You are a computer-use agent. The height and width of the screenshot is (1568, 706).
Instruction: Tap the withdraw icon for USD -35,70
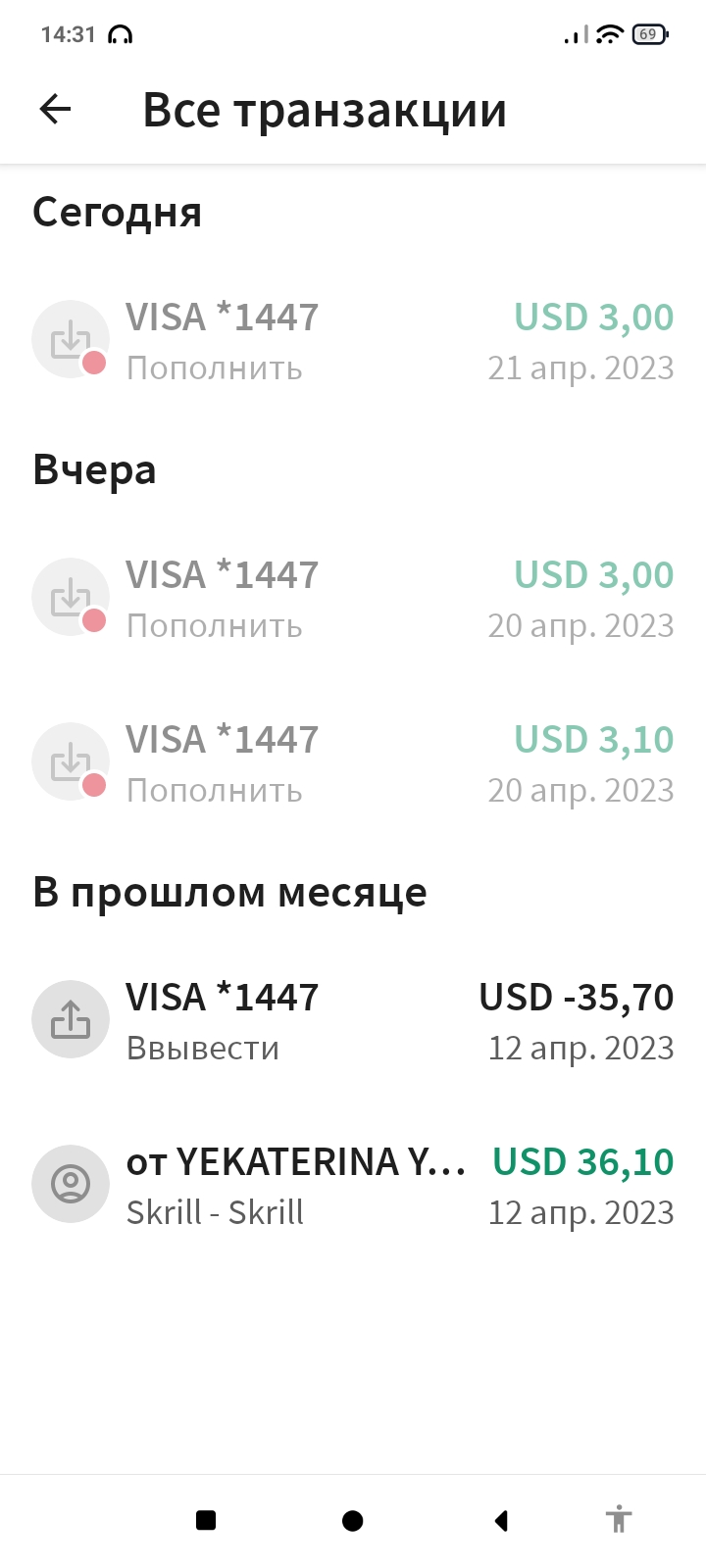(x=71, y=1019)
